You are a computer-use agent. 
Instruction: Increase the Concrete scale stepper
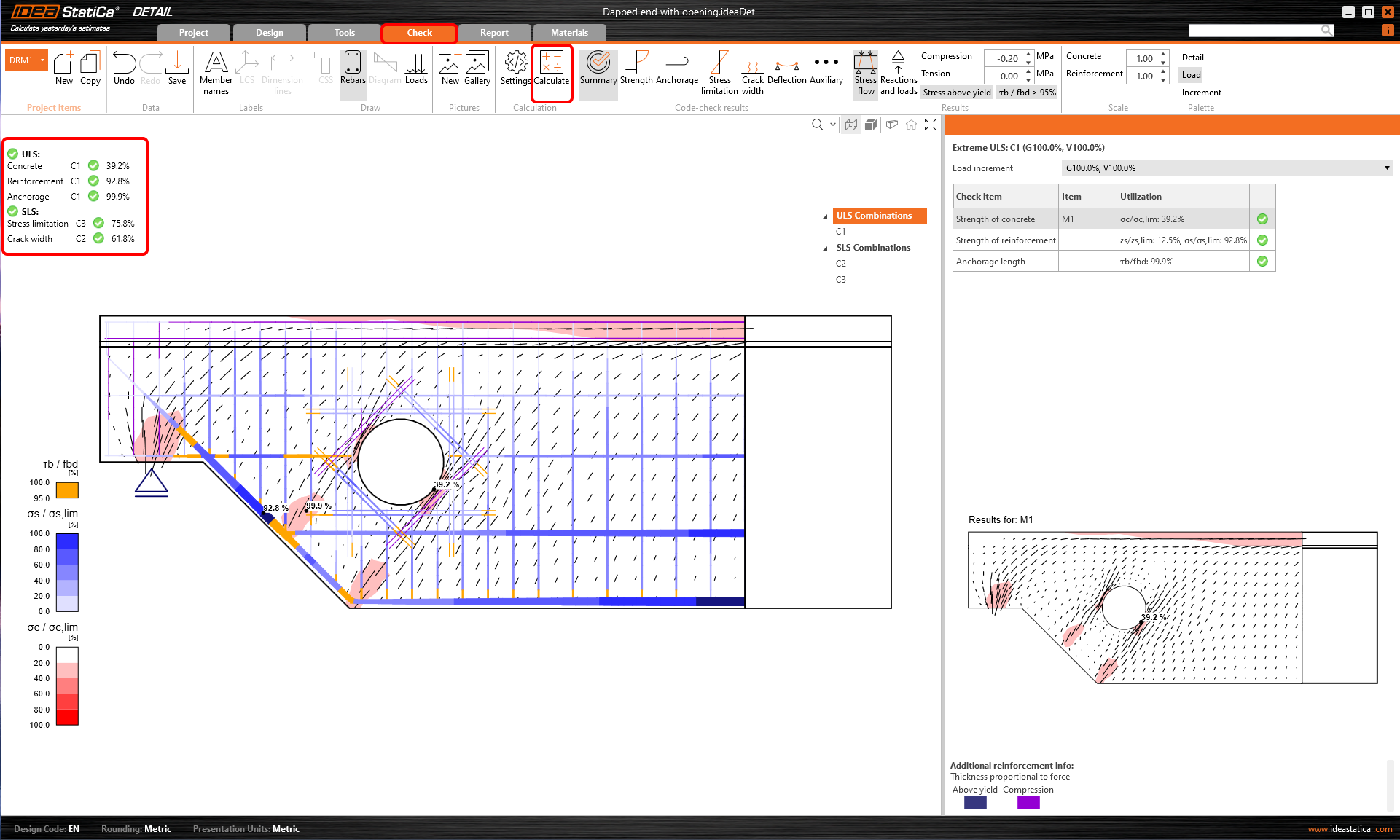coord(1163,54)
